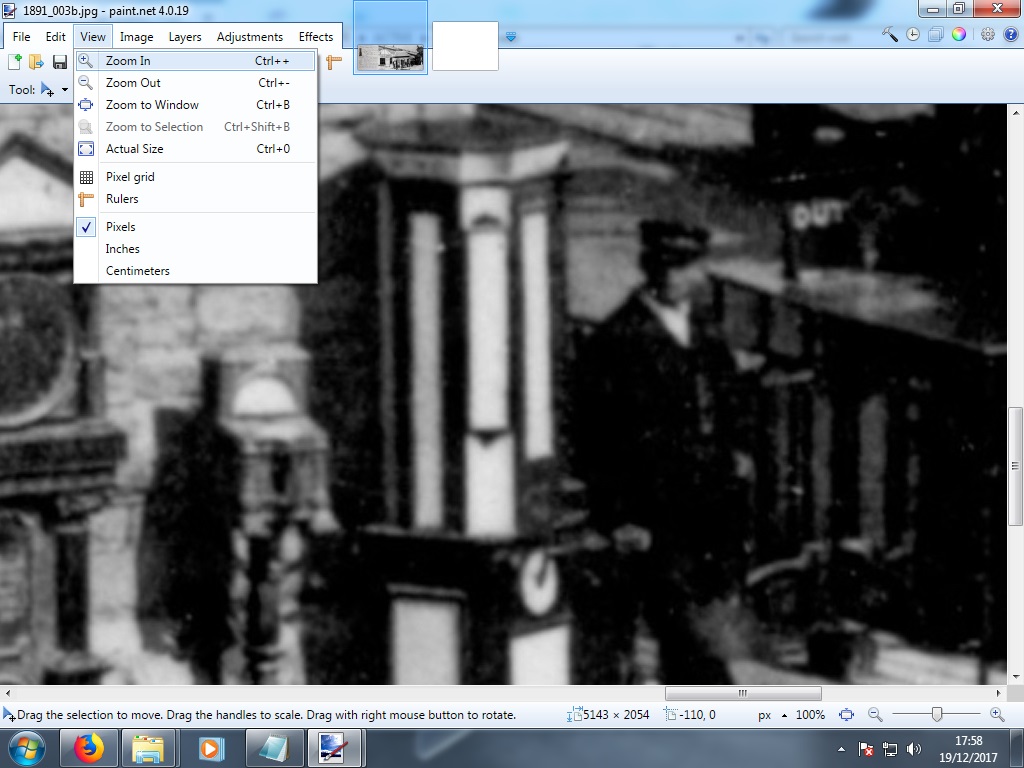Save the image using the Save icon
Viewport: 1024px width, 768px height.
(60, 61)
